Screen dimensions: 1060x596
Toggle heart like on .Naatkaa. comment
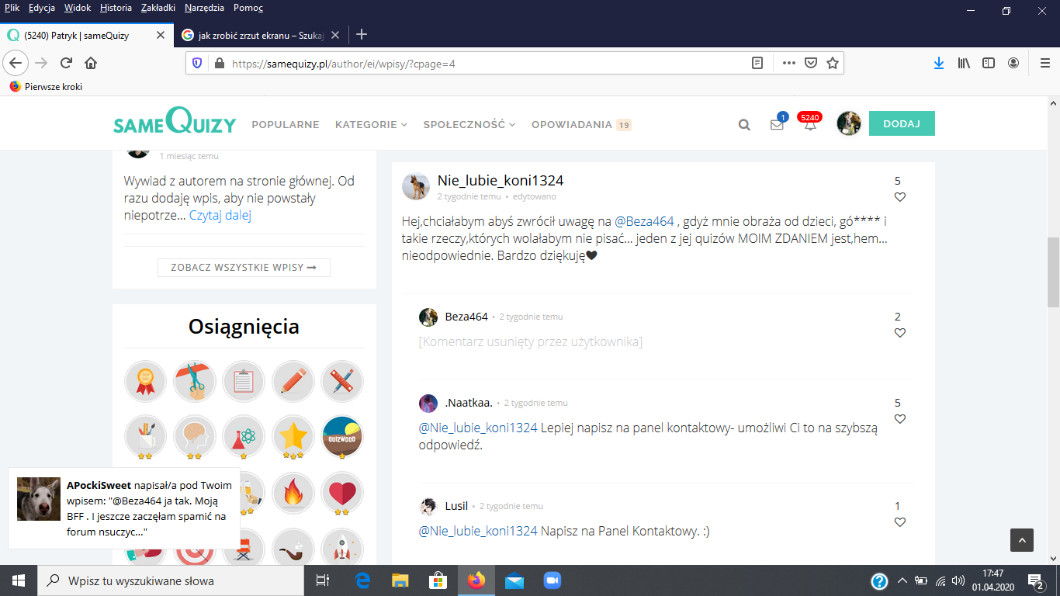pos(900,419)
